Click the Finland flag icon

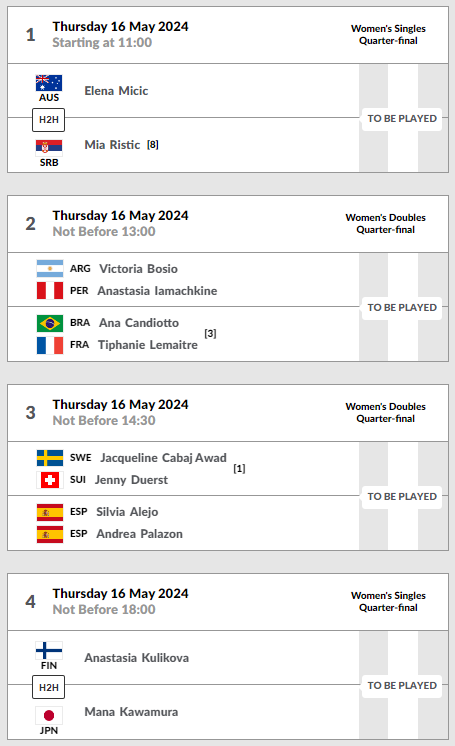49,650
